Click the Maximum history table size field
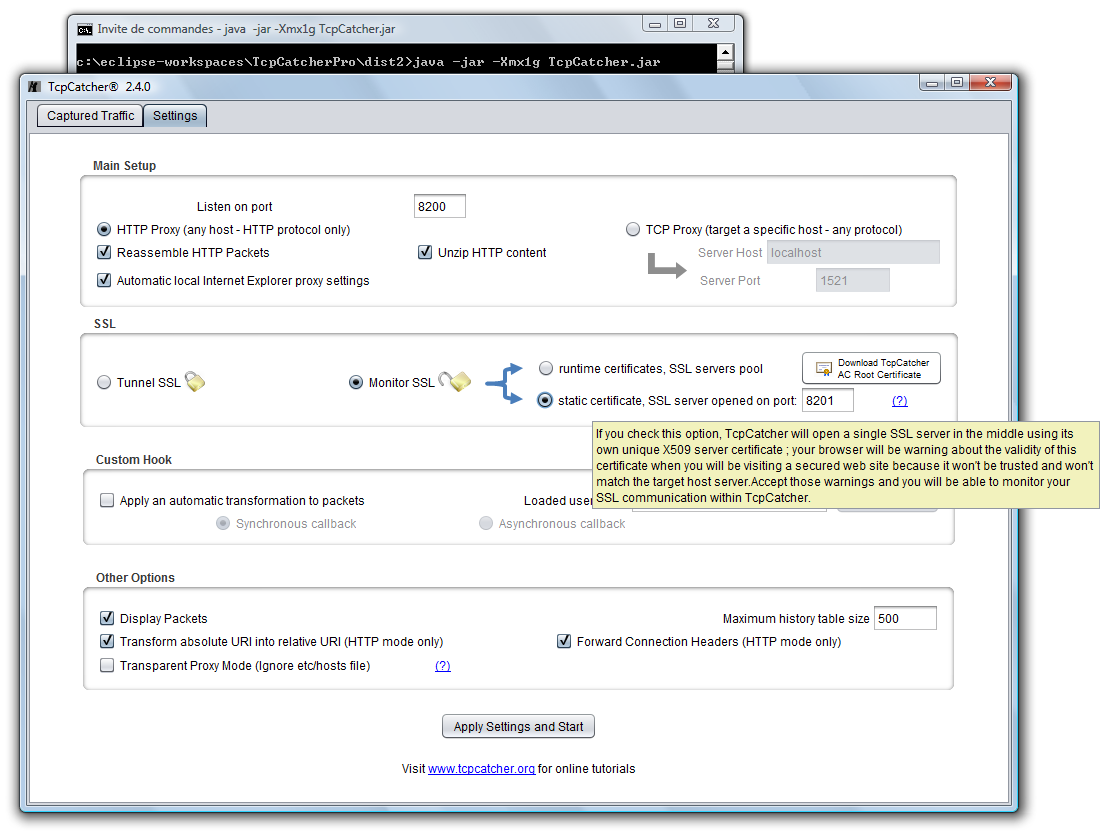 [905, 618]
